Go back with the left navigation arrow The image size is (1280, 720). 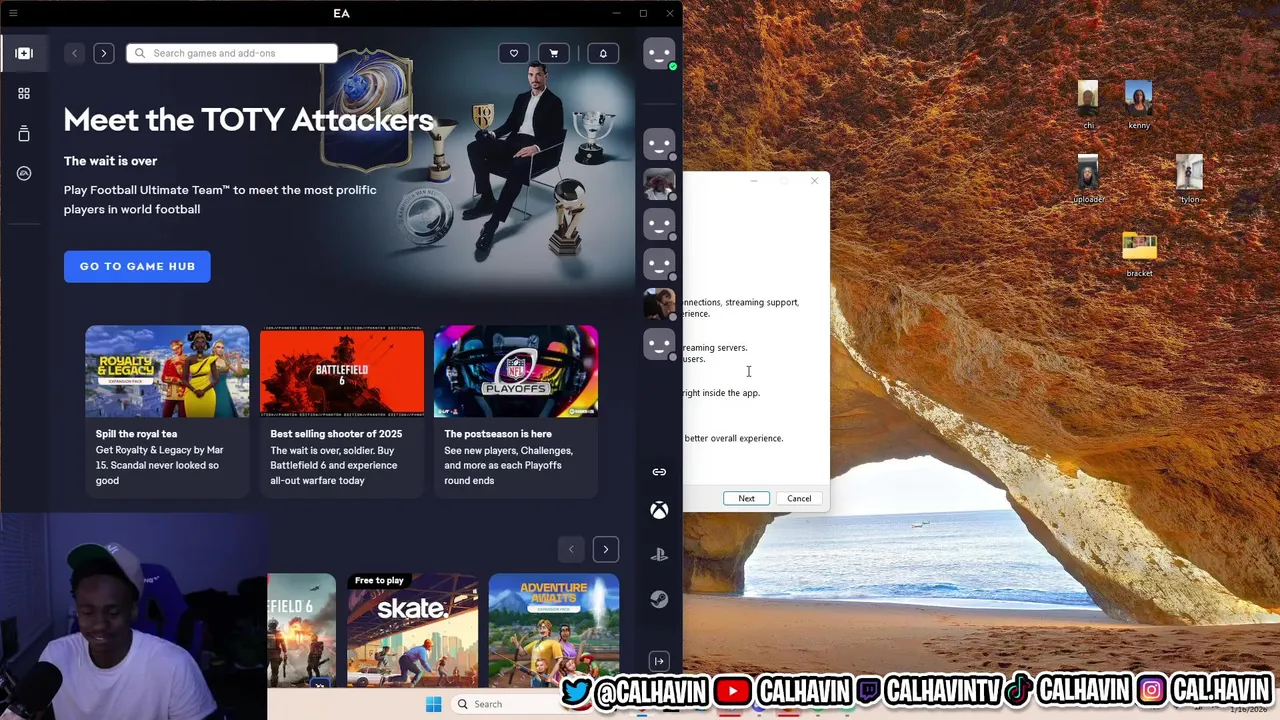click(74, 53)
